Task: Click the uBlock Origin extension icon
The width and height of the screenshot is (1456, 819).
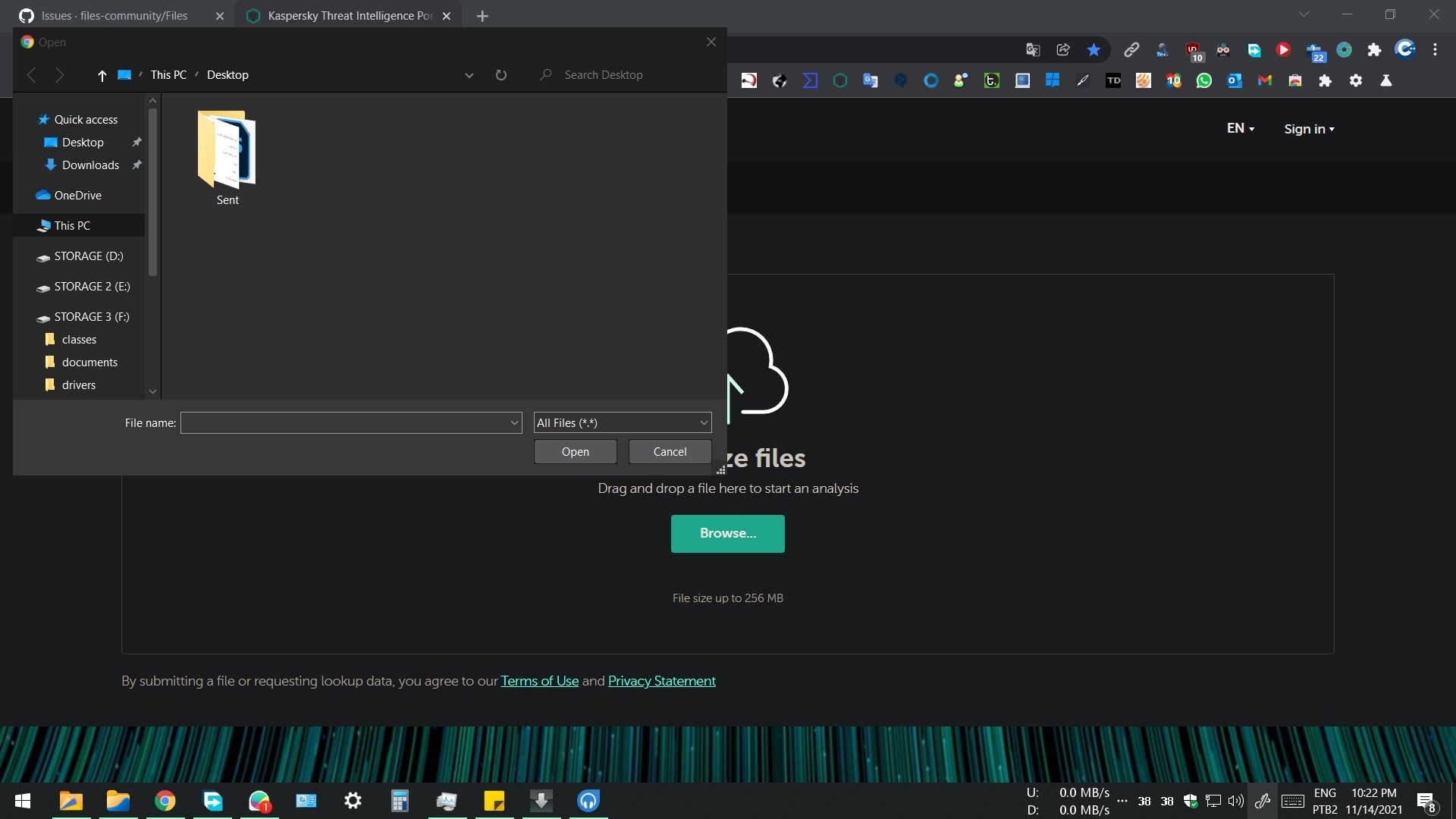Action: [x=1194, y=49]
